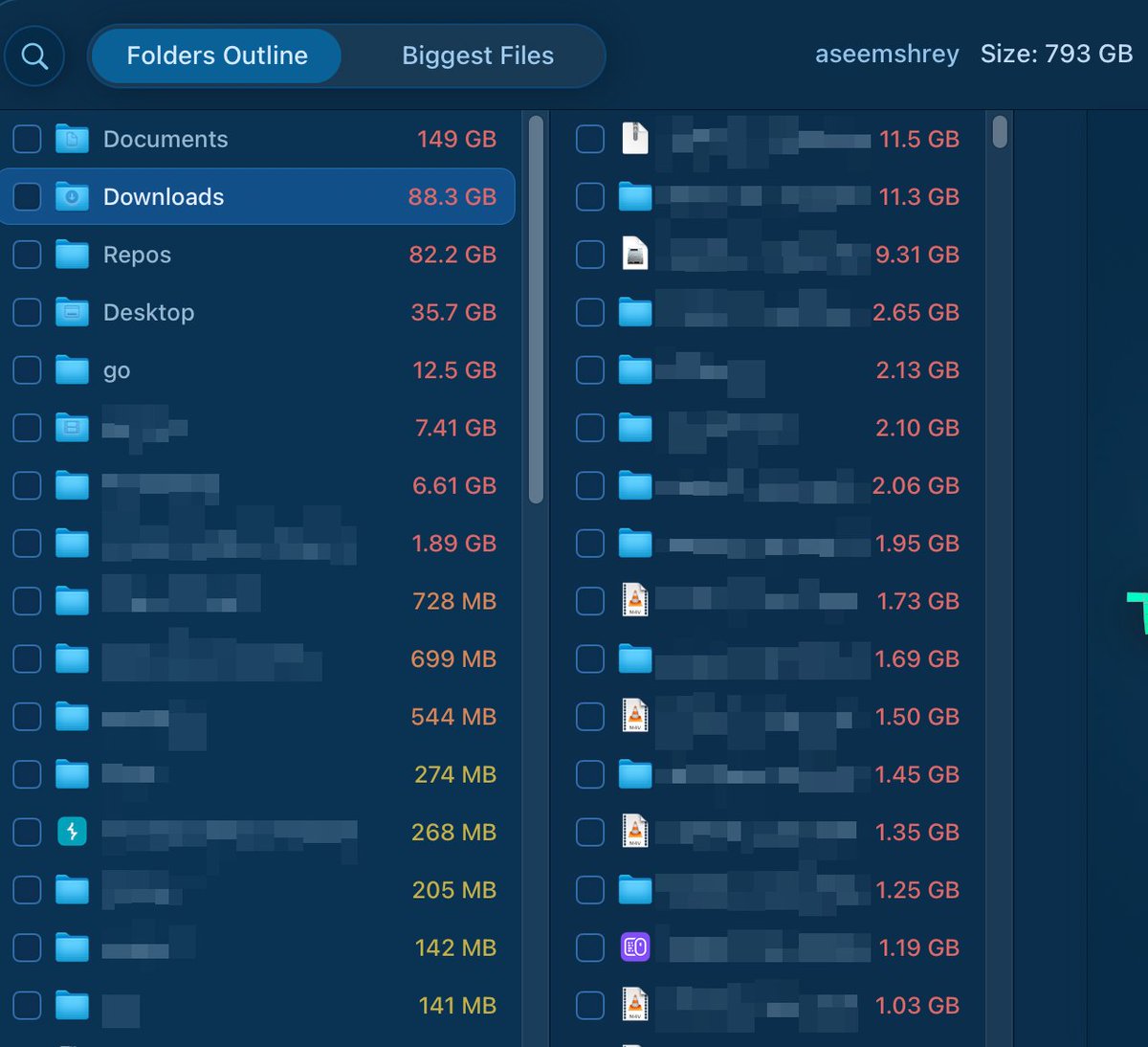Click the folder icon of 1.45 GB item
This screenshot has width=1148, height=1047.
click(x=635, y=774)
